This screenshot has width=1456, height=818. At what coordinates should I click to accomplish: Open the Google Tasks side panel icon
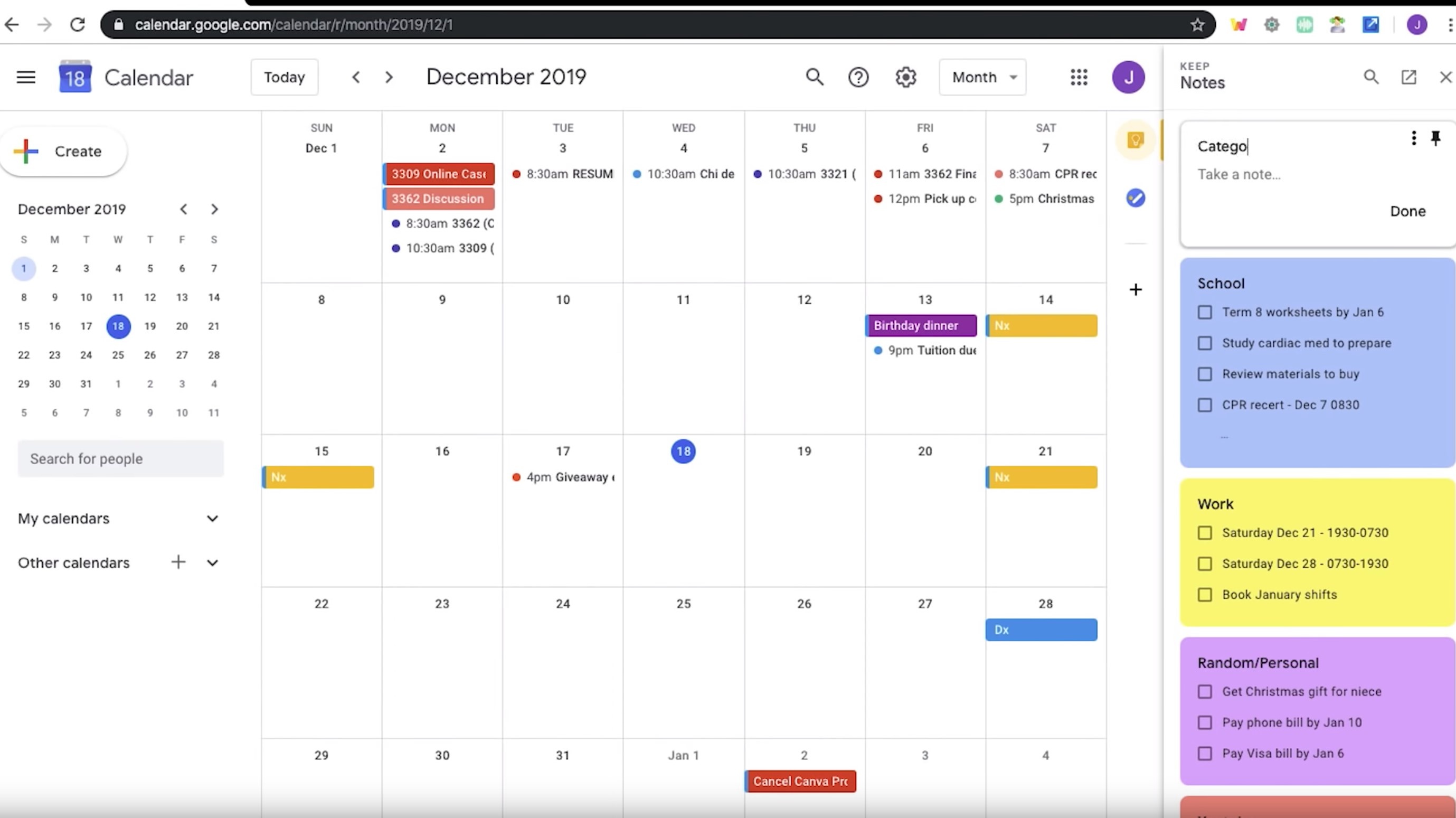(x=1135, y=198)
